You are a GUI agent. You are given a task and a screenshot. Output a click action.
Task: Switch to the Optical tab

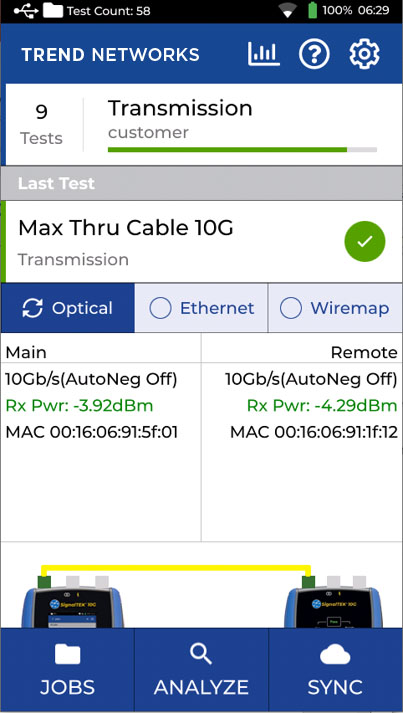pyautogui.click(x=68, y=308)
